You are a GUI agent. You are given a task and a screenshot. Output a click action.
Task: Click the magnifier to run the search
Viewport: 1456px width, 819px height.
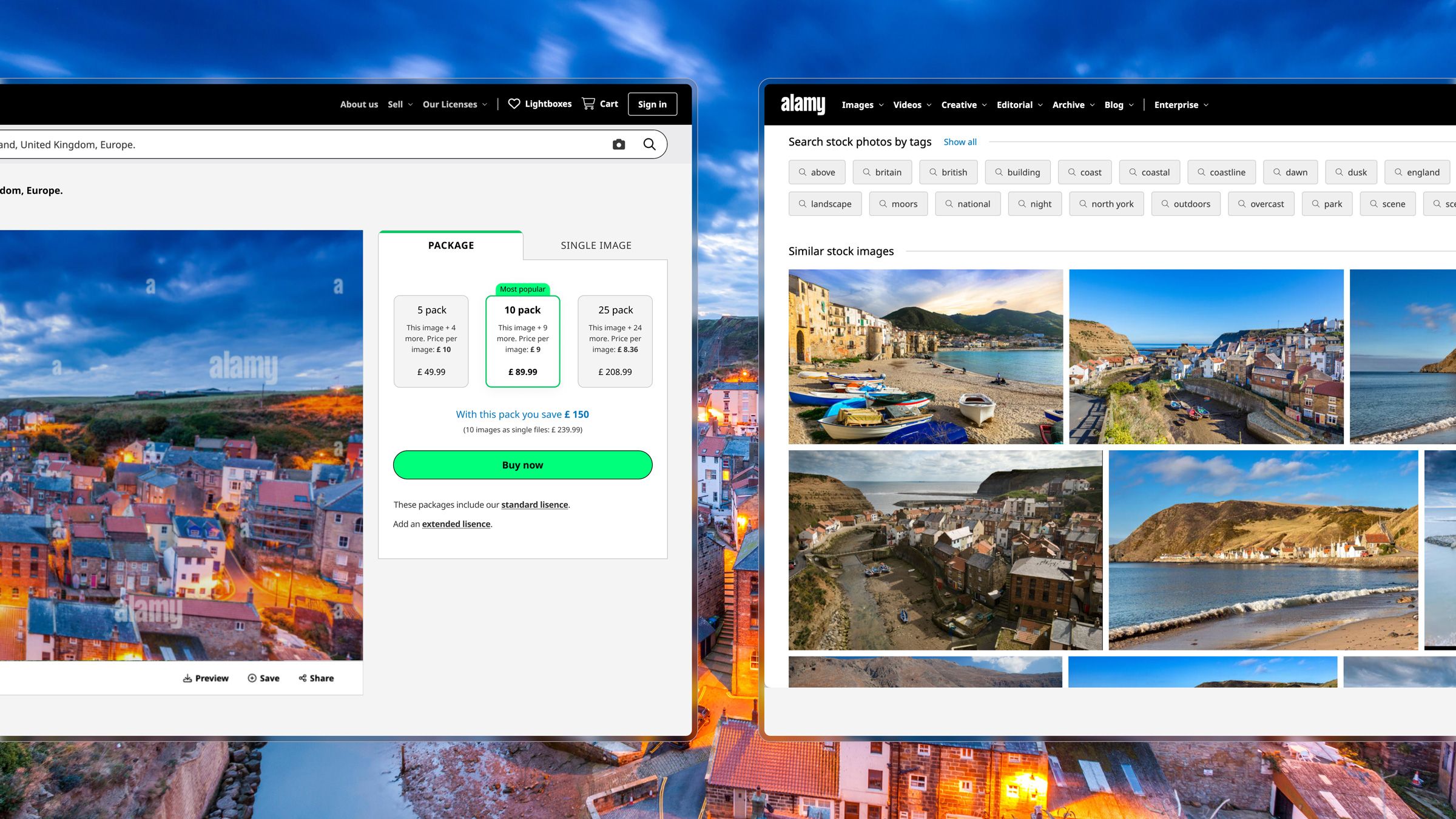point(649,144)
